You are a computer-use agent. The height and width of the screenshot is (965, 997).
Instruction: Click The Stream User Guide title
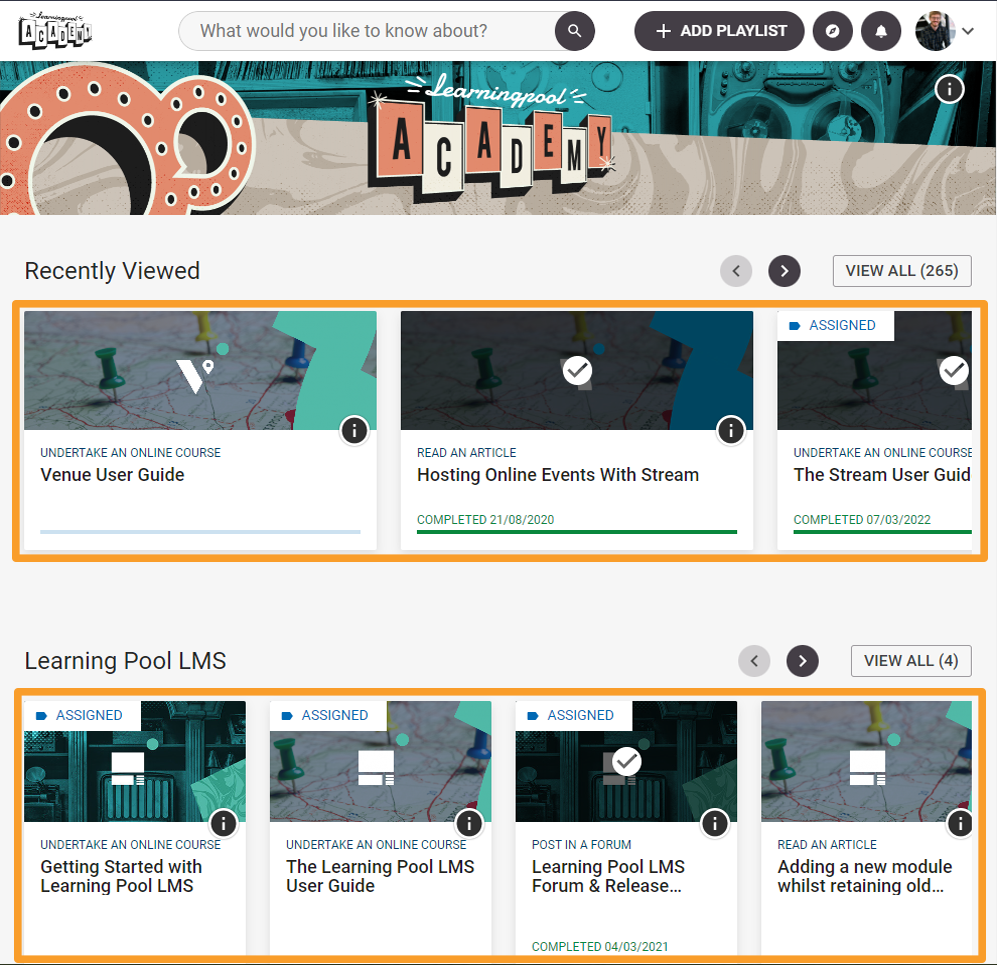coord(882,475)
